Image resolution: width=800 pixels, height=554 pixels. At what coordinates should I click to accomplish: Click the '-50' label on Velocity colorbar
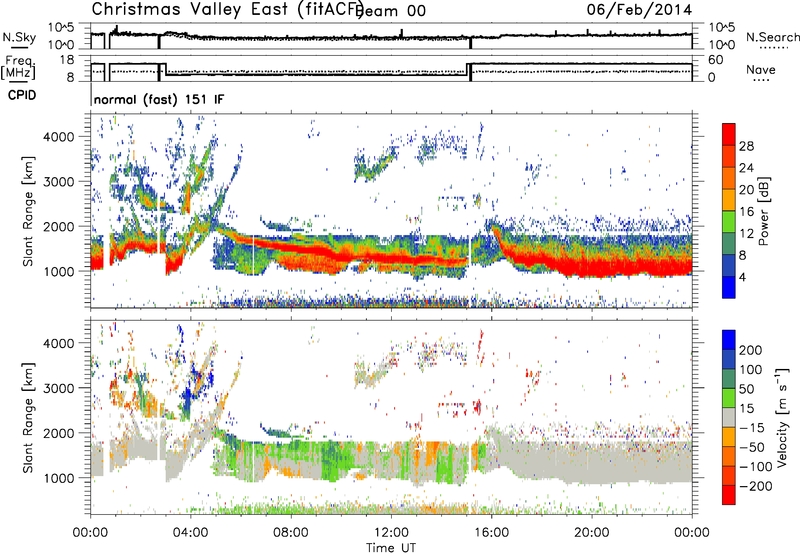[x=751, y=447]
